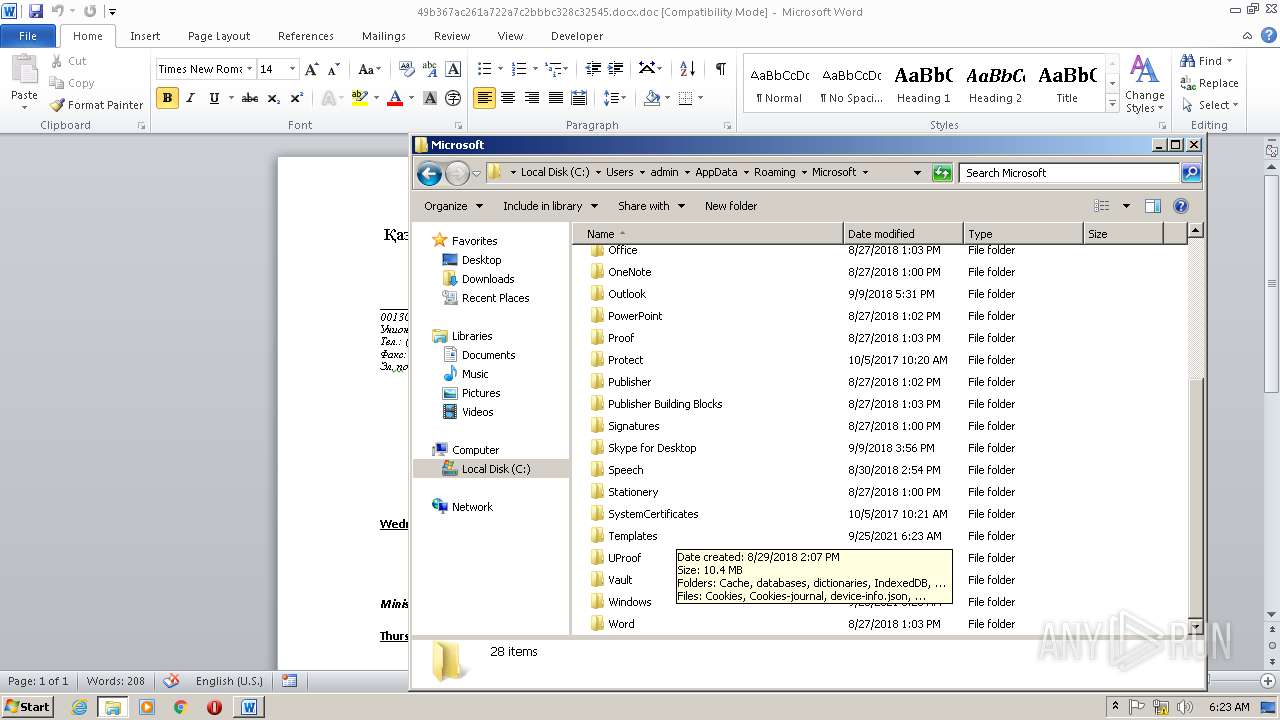Toggle Center alignment
This screenshot has width=1280, height=720.
click(x=508, y=98)
